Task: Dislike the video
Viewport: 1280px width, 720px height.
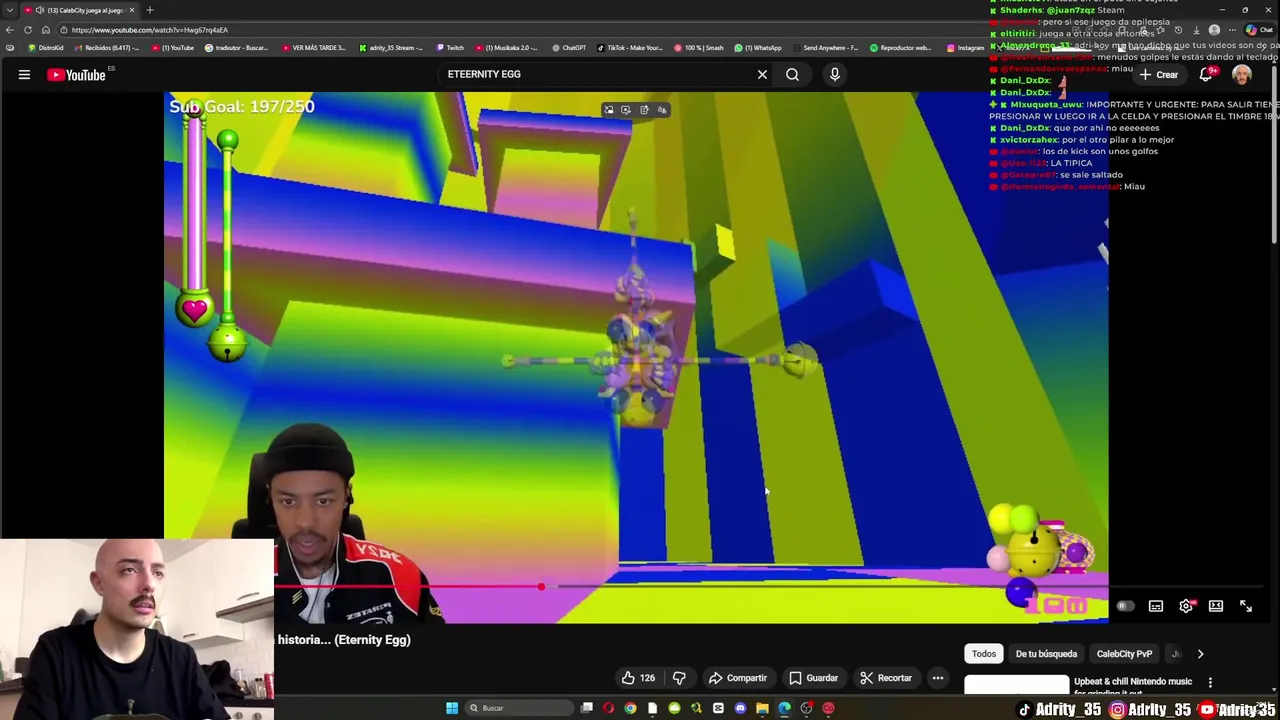Action: (679, 678)
